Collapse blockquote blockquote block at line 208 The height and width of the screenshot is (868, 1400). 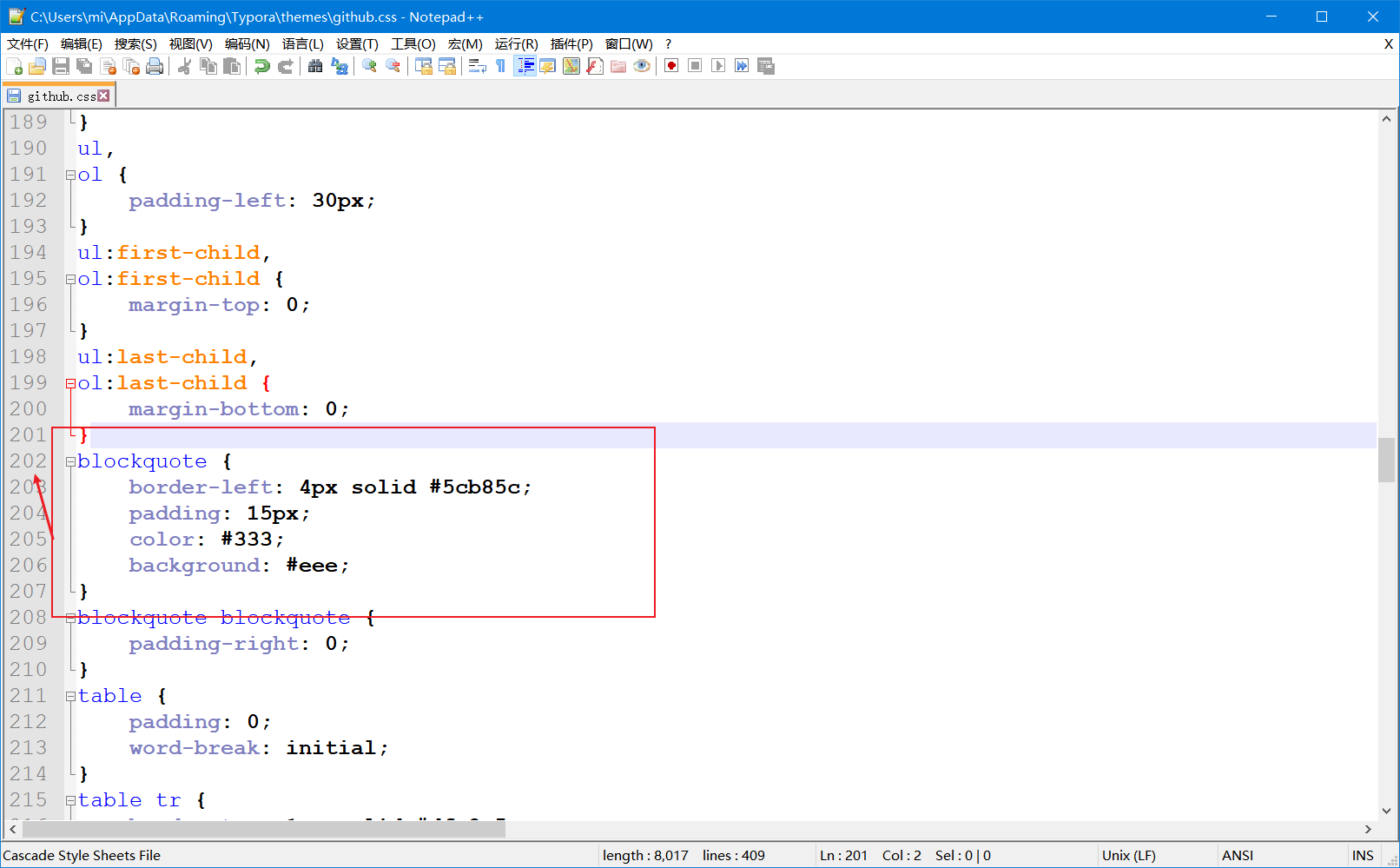tap(70, 618)
